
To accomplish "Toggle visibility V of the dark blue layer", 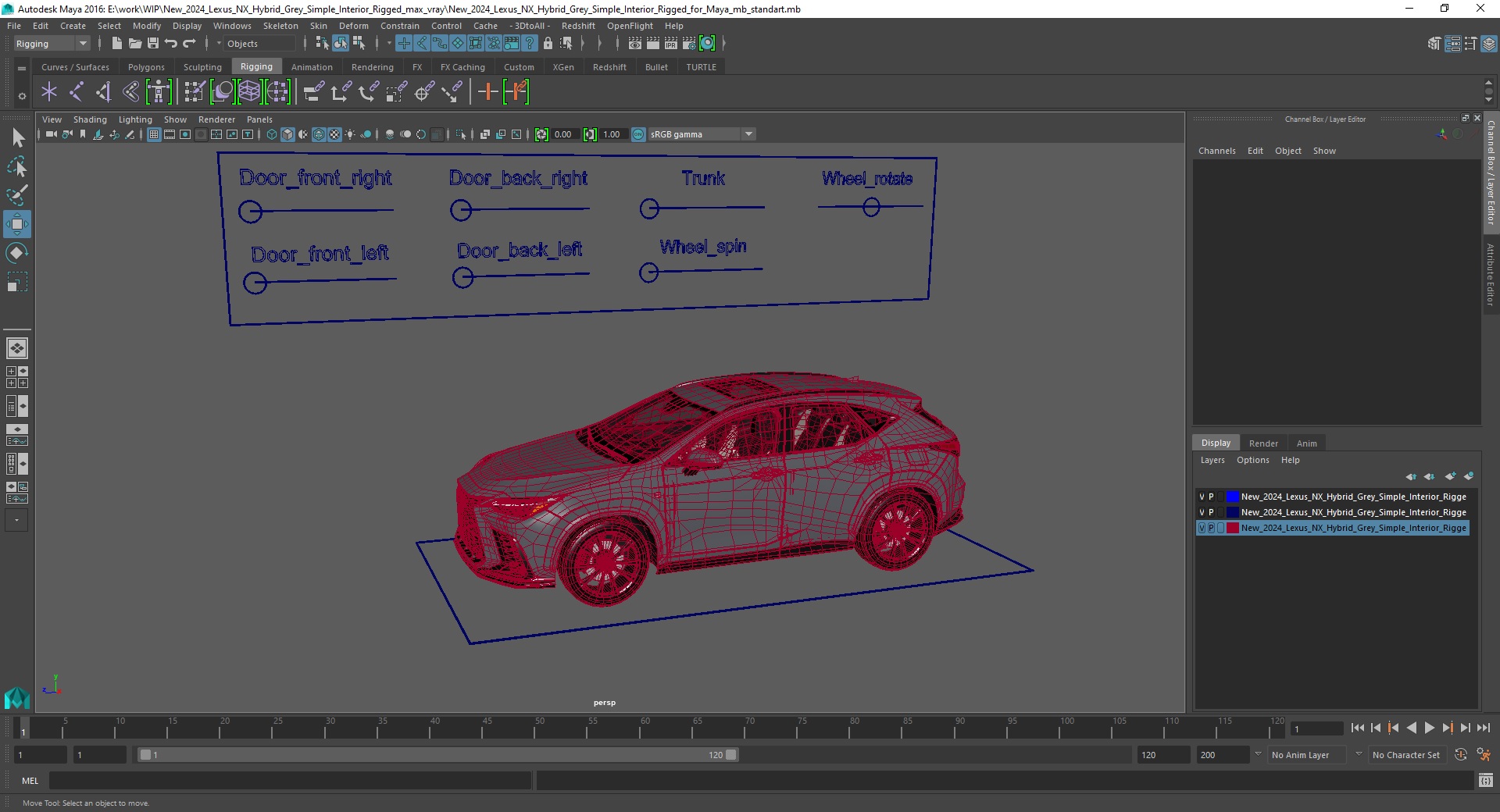I will point(1202,512).
